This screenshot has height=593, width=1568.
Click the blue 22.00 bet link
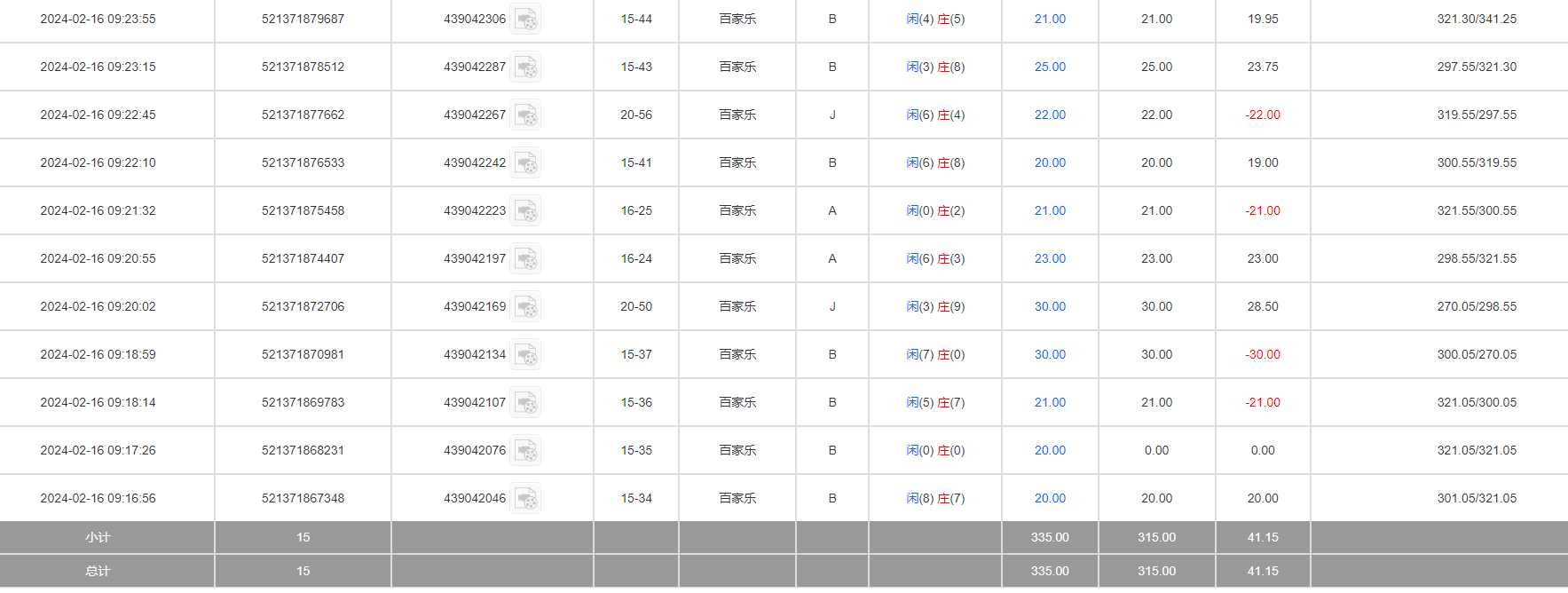tap(1050, 115)
